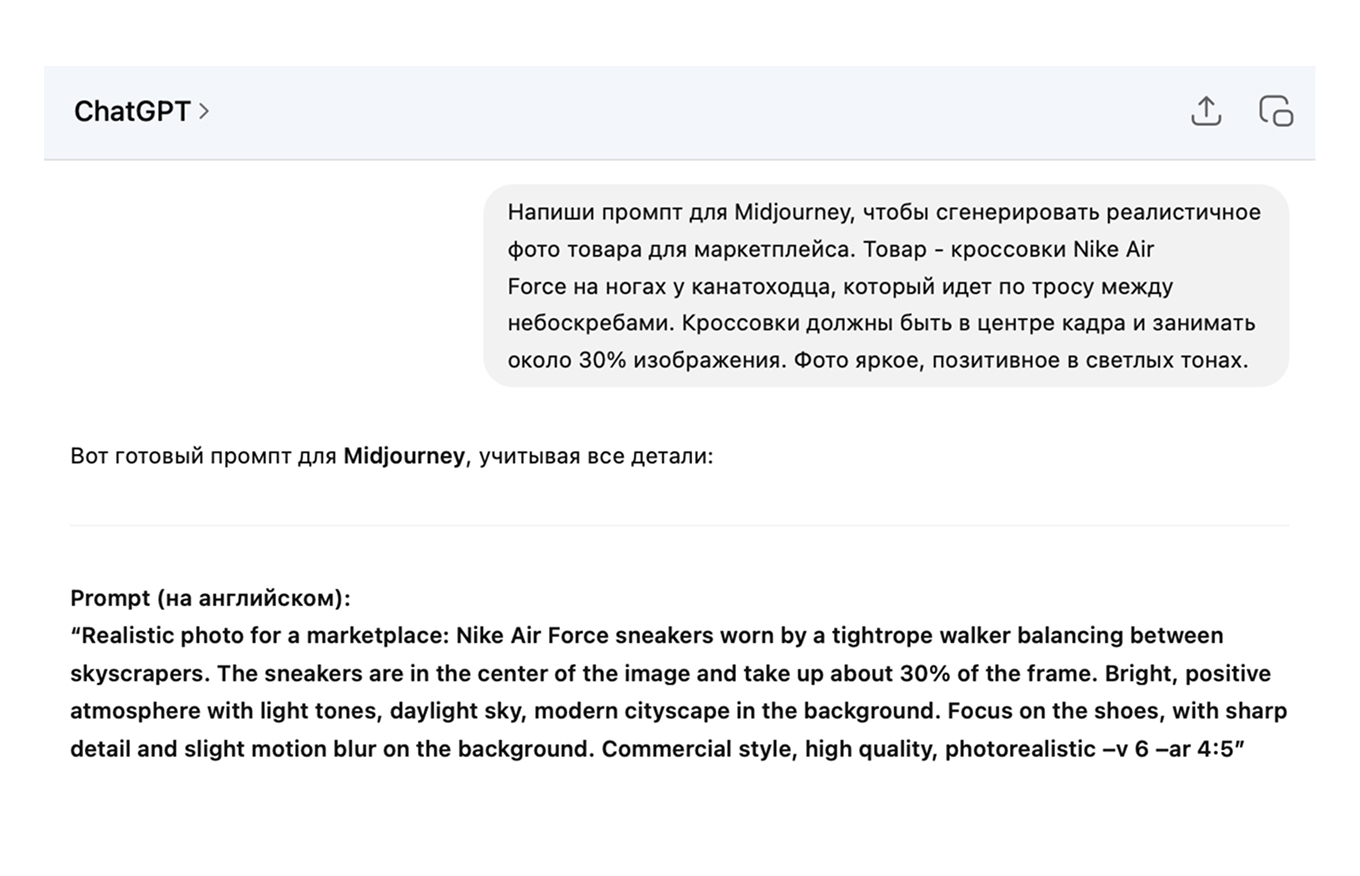Select the user message bubble about Midjourney

886,286
